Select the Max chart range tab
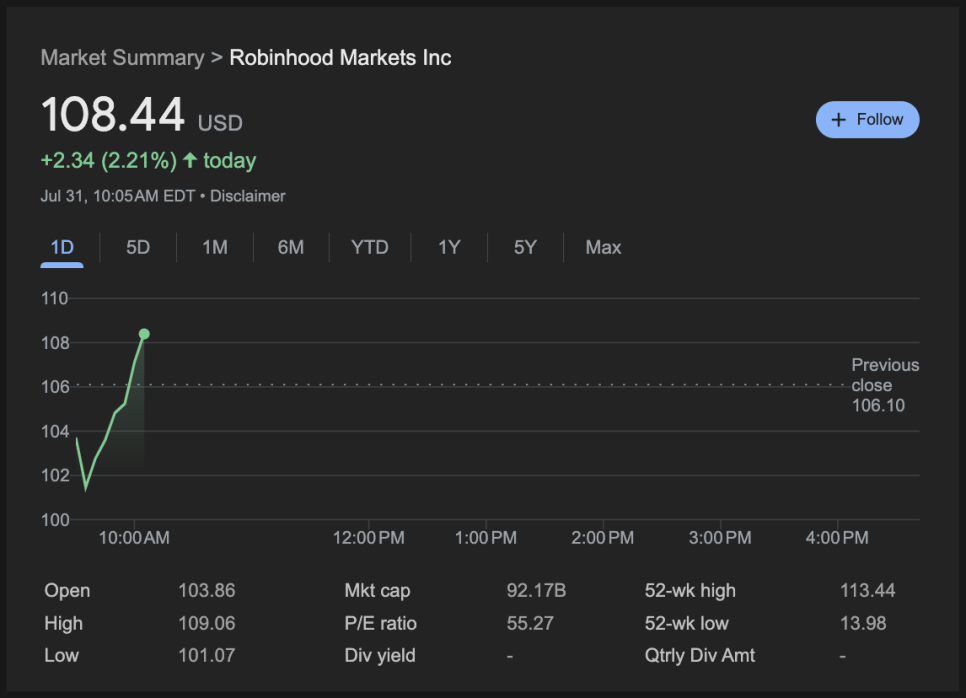966x698 pixels. tap(603, 248)
